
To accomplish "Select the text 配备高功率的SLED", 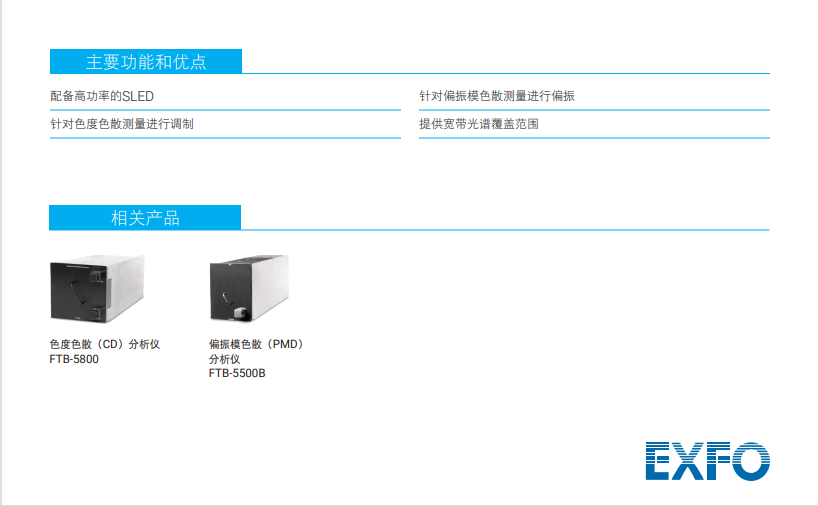I will [102, 96].
